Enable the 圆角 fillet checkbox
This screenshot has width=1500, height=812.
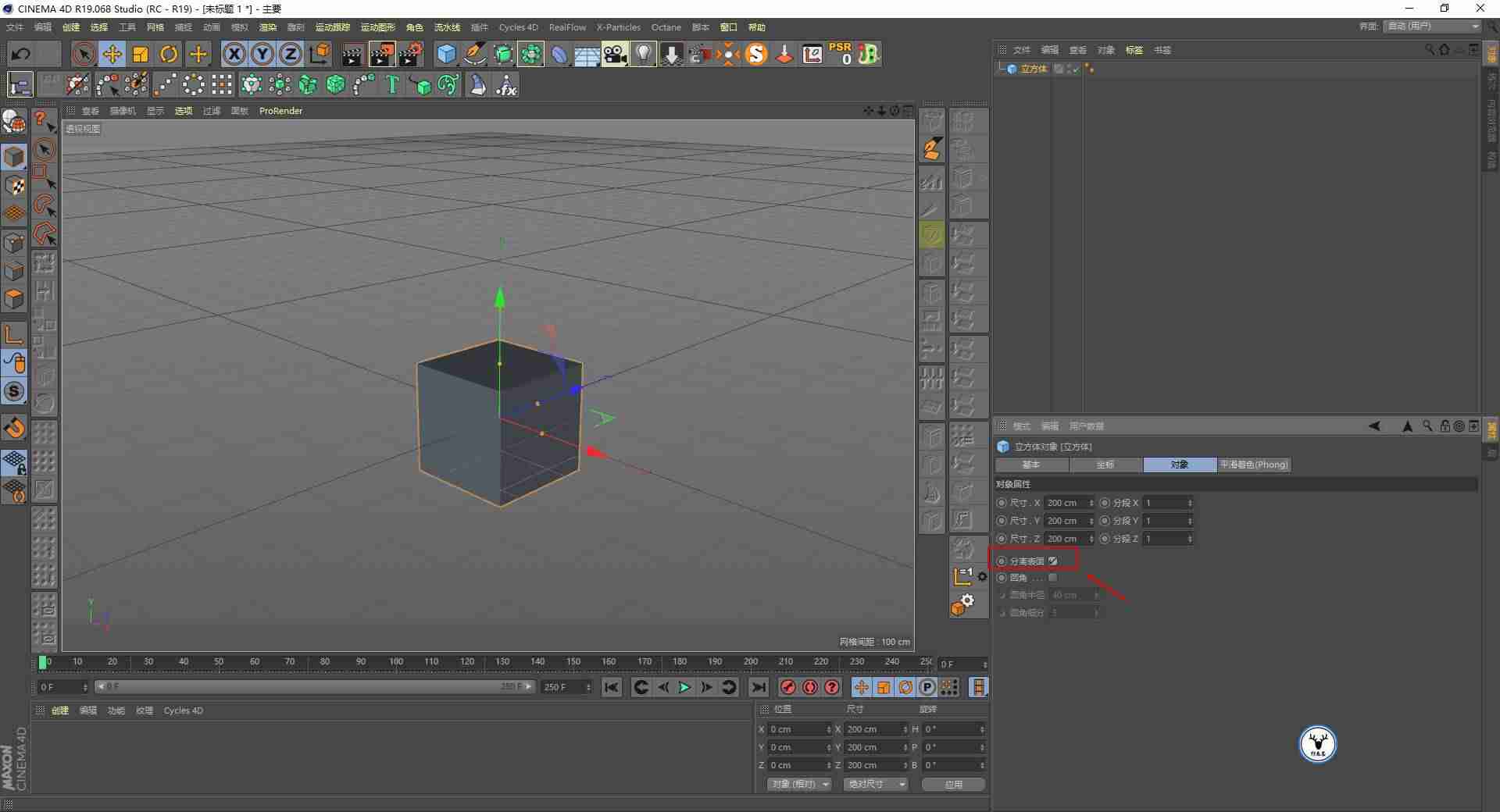click(x=1053, y=578)
